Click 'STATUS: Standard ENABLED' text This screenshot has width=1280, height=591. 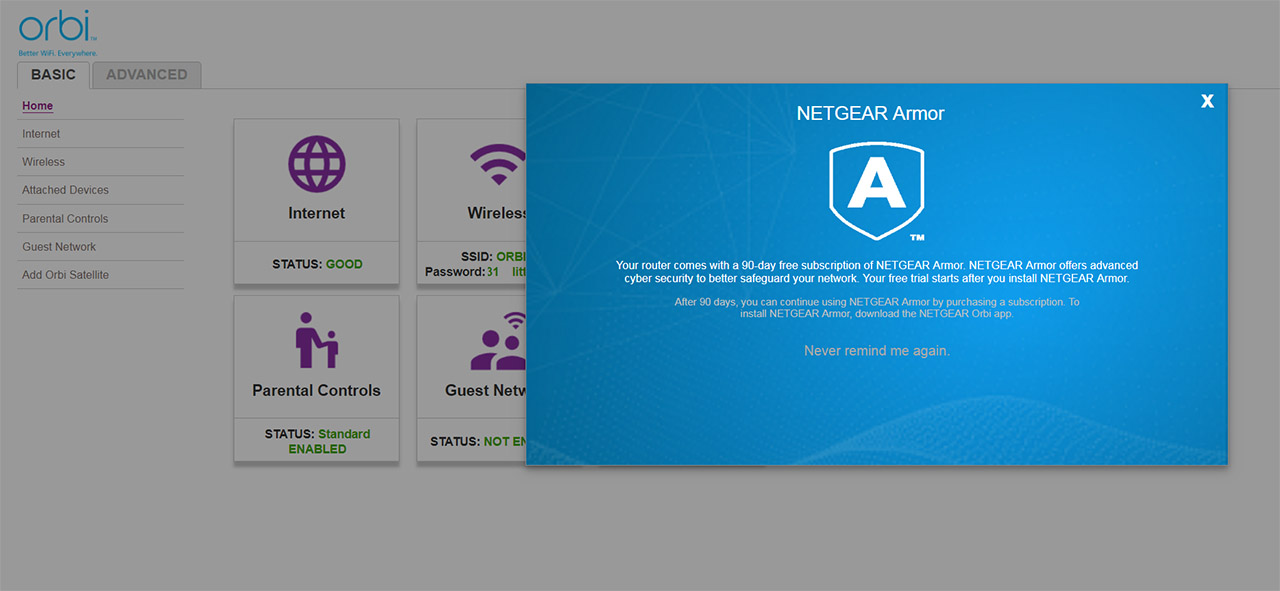(x=317, y=442)
